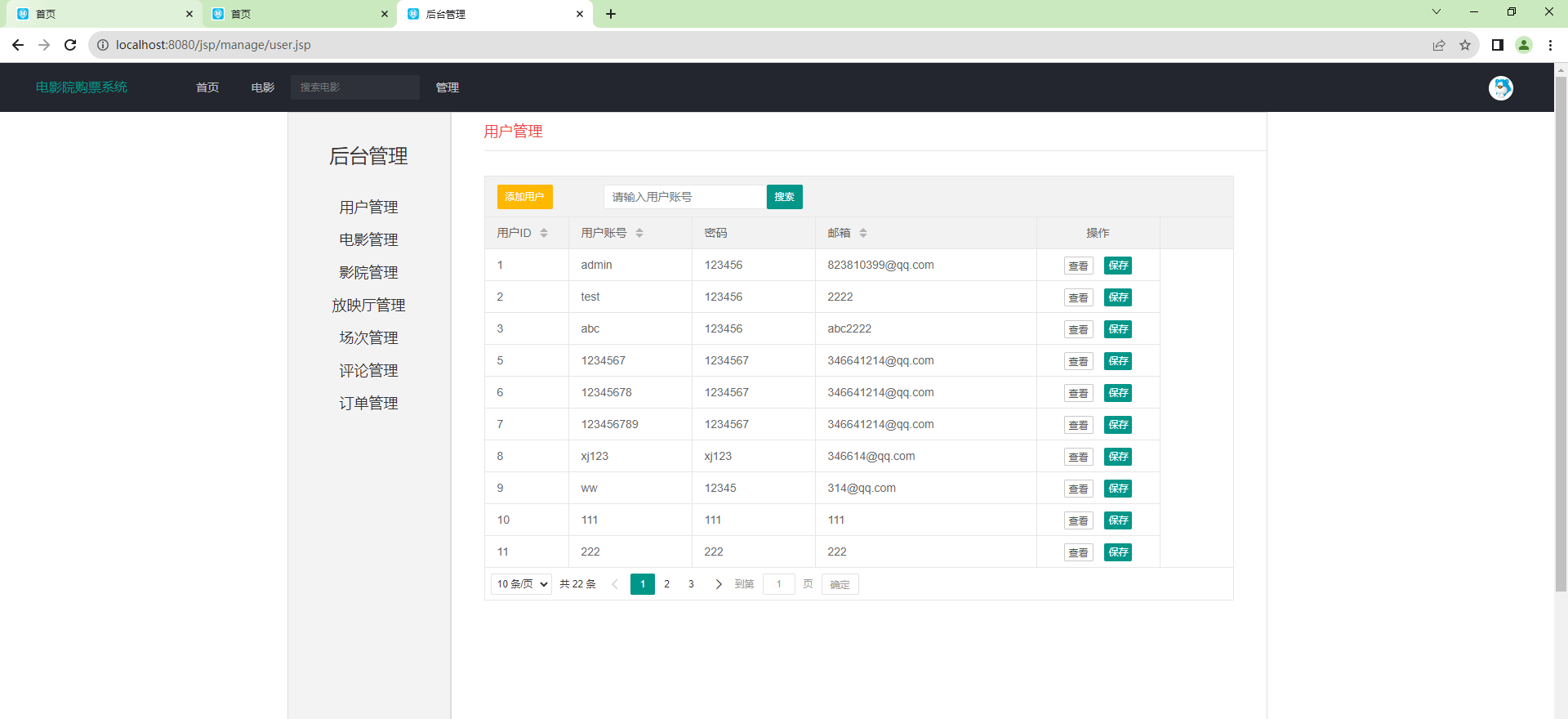1568x719 pixels.
Task: Select 放映厅管理 in the sidebar
Action: 369,305
